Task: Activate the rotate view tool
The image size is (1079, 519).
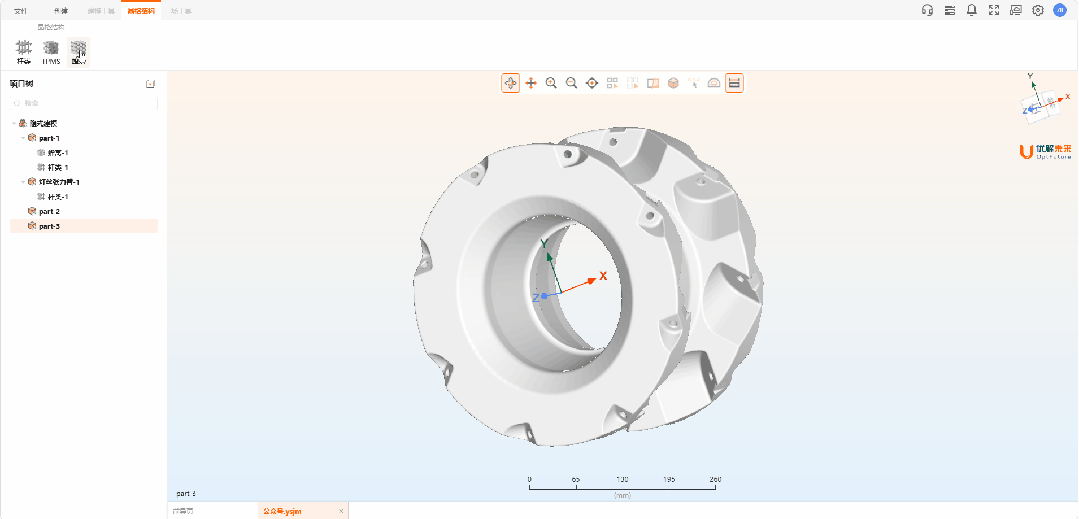Action: (x=510, y=83)
